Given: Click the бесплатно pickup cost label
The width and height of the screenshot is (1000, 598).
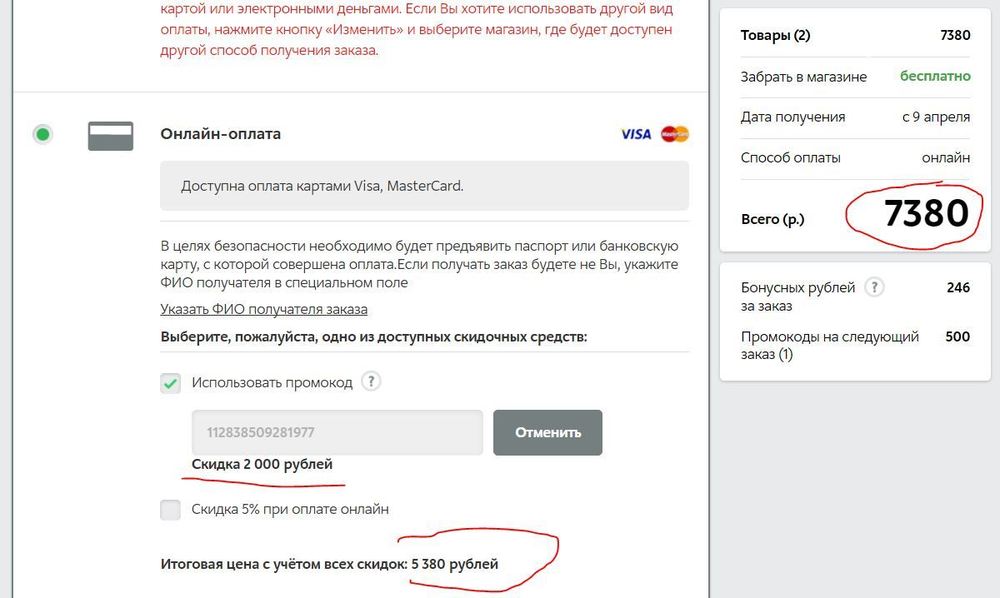Looking at the screenshot, I should pyautogui.click(x=935, y=76).
